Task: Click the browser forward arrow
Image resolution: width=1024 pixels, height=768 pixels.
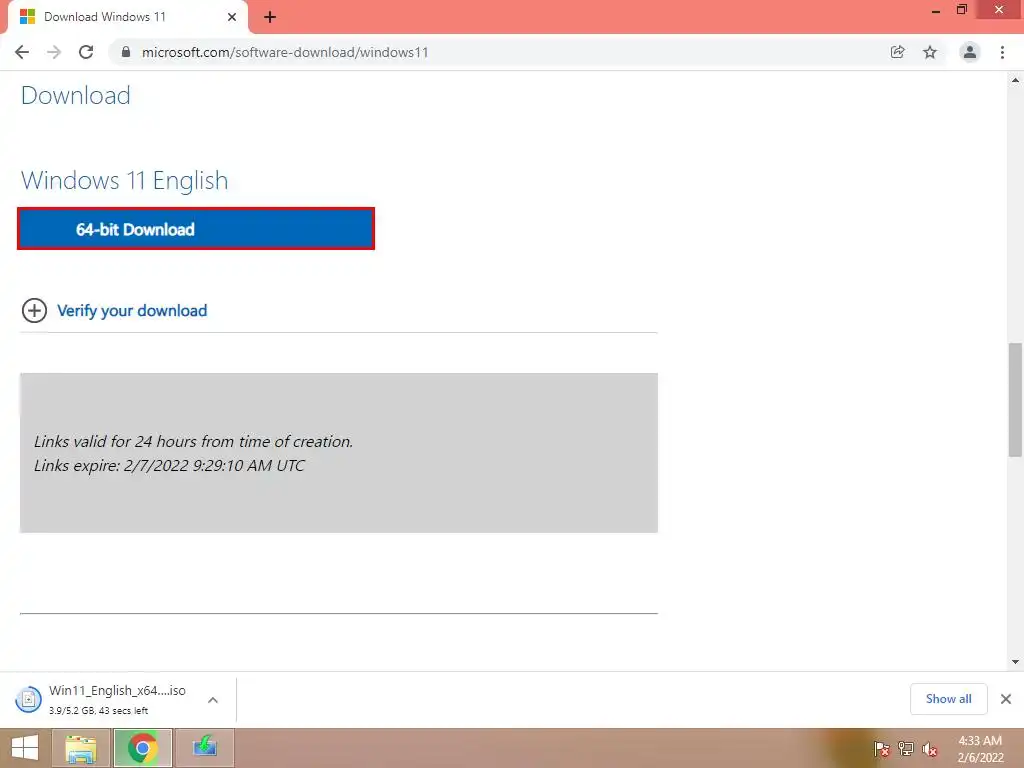Action: click(x=54, y=52)
